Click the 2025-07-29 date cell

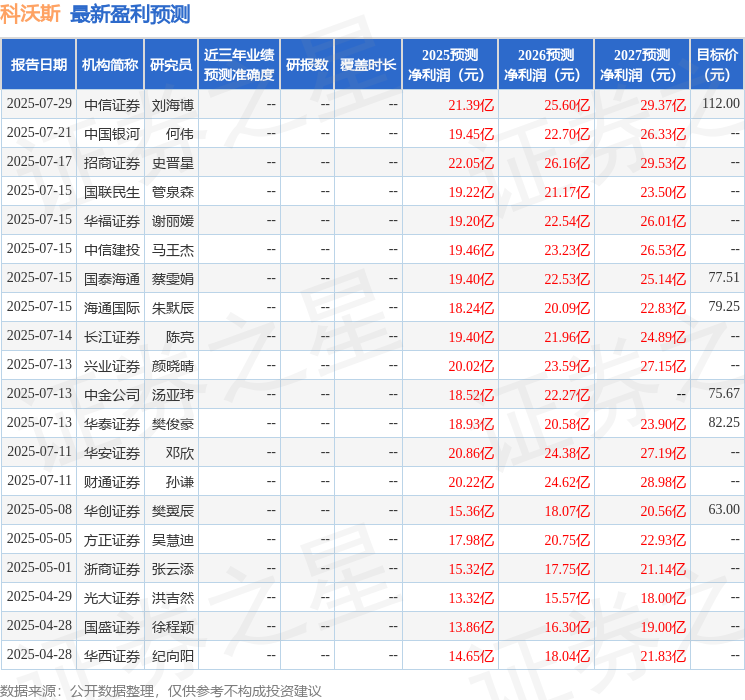39,104
